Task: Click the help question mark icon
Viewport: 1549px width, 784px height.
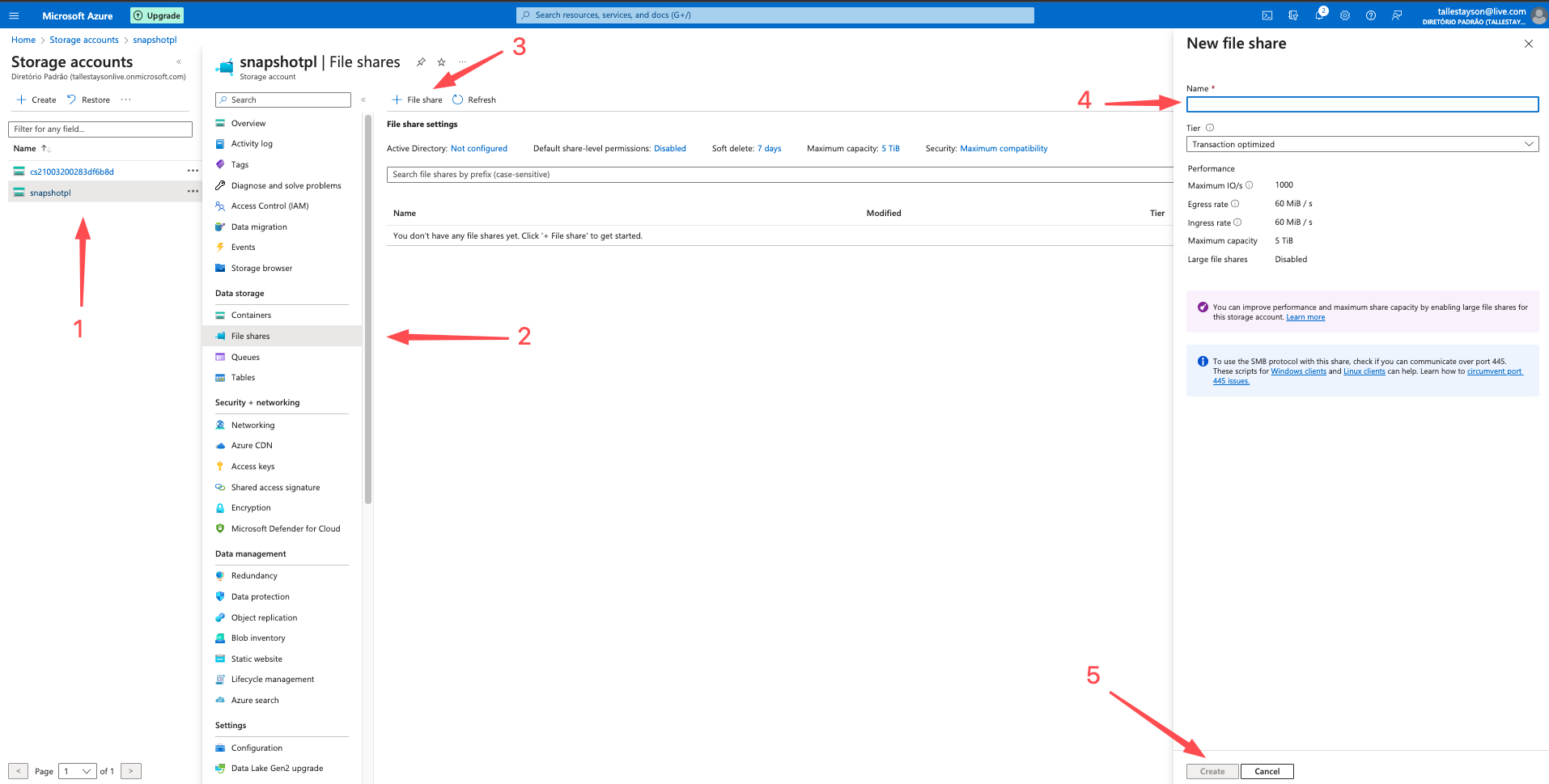Action: click(x=1371, y=15)
